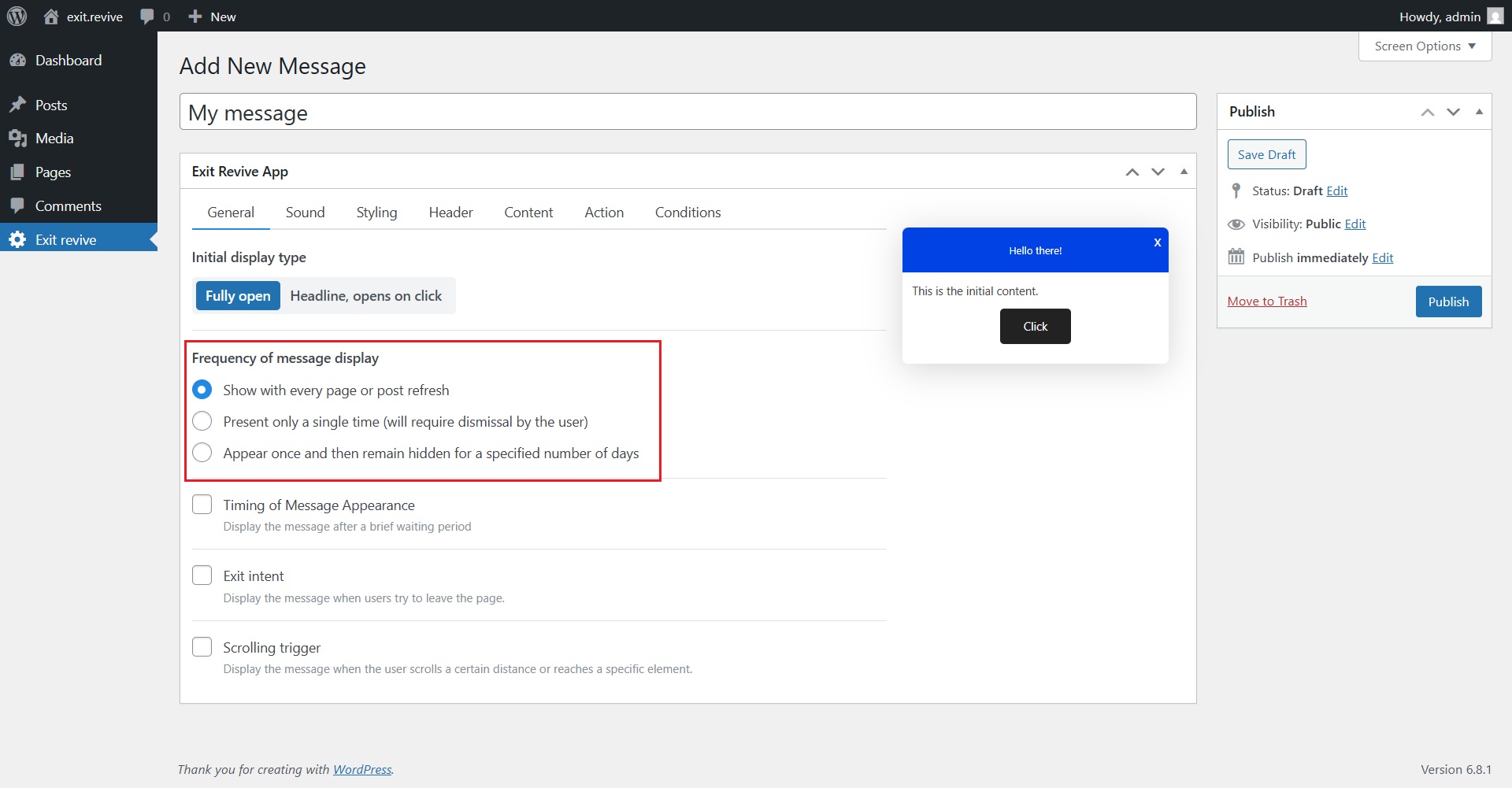Tick the Scrolling trigger checkbox
This screenshot has height=788, width=1512.
(202, 647)
